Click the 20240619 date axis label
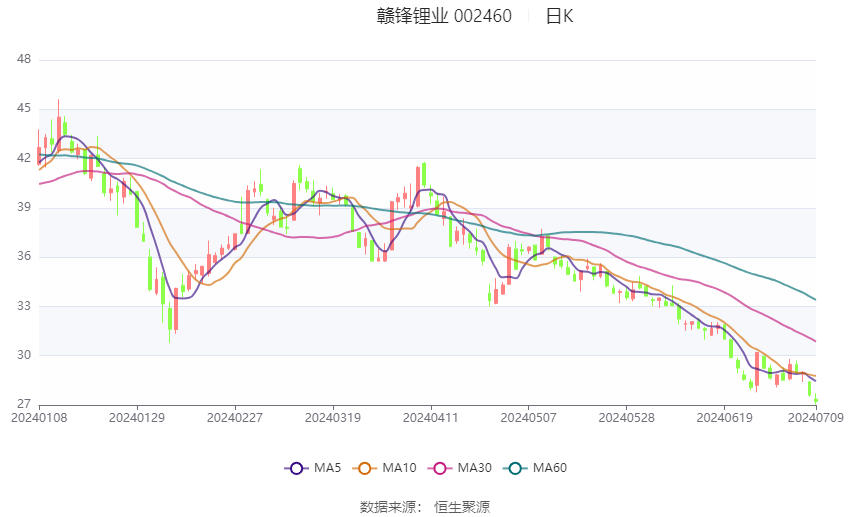The image size is (850, 517). (724, 418)
